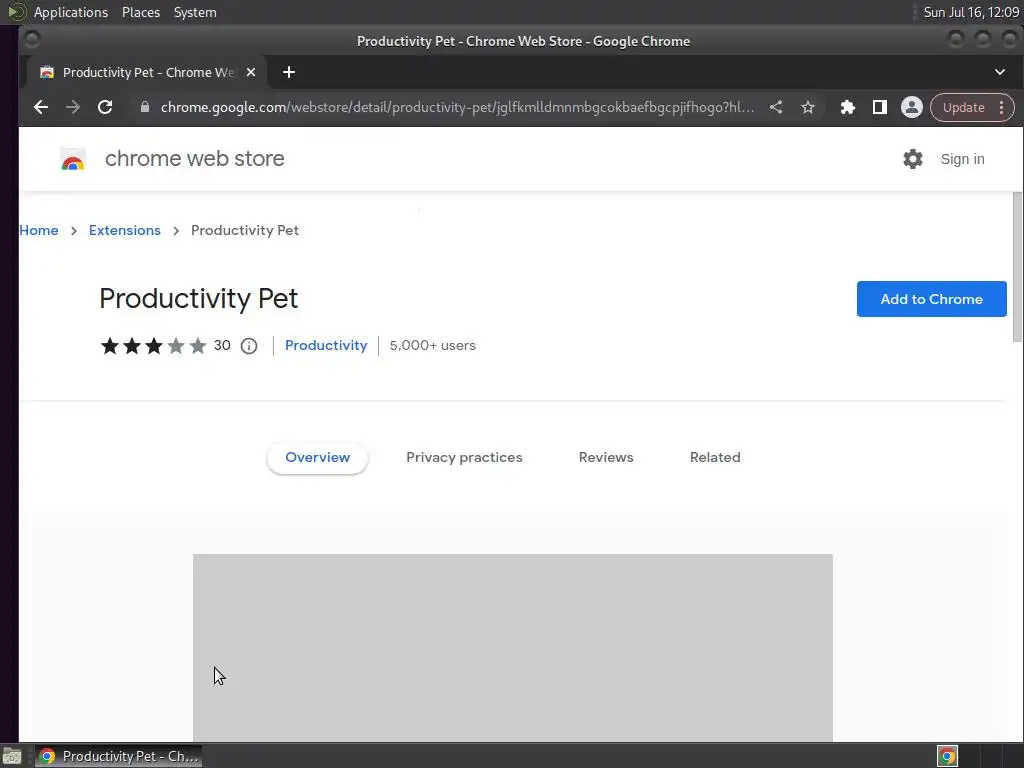Screen dimensions: 1024x768
Task: Select the Productivity Pet browser tab
Action: tap(147, 72)
